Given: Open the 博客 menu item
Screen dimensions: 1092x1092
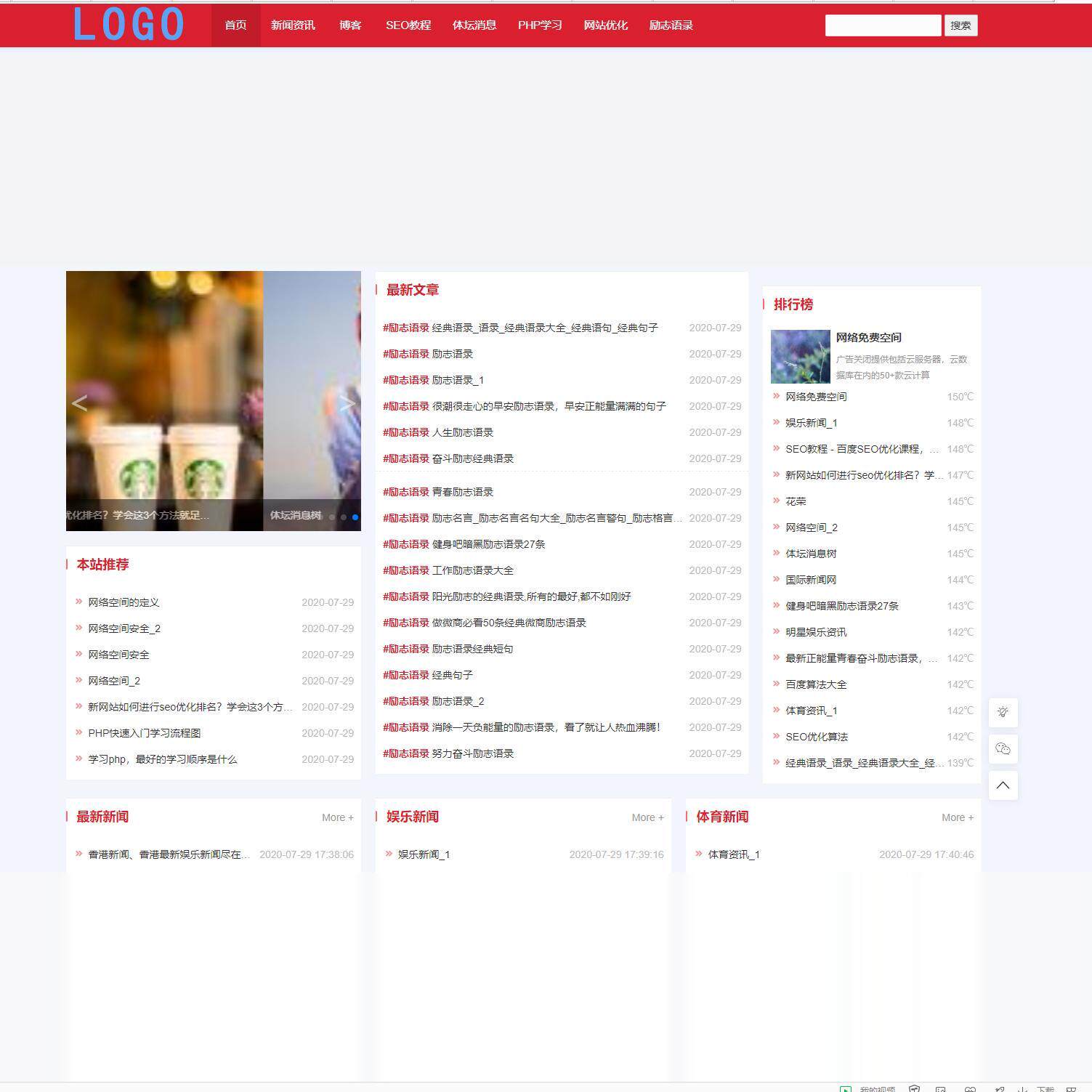Looking at the screenshot, I should pyautogui.click(x=350, y=25).
